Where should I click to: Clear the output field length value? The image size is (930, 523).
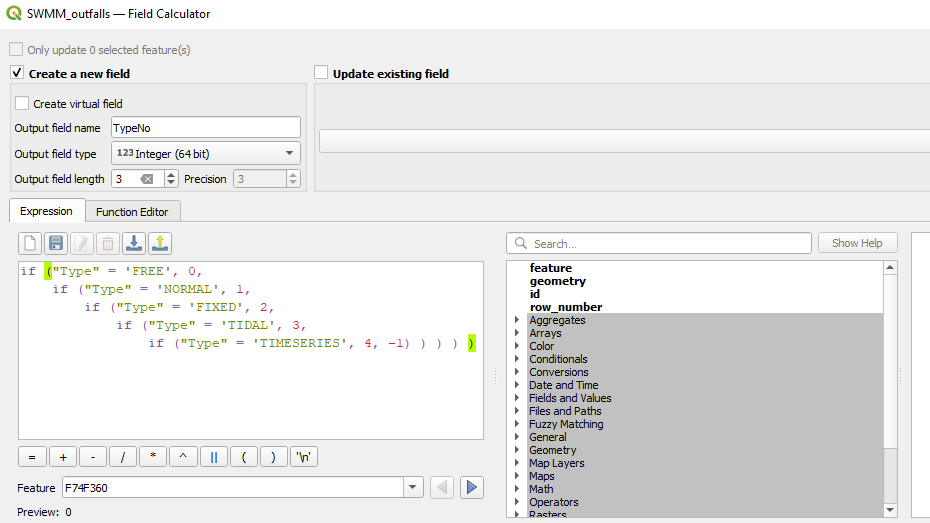coord(147,179)
